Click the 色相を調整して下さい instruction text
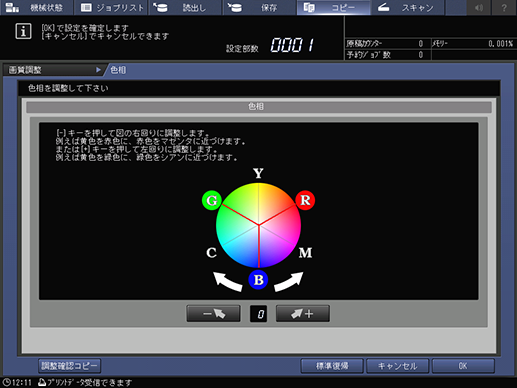Image resolution: width=517 pixels, height=388 pixels. [x=68, y=88]
